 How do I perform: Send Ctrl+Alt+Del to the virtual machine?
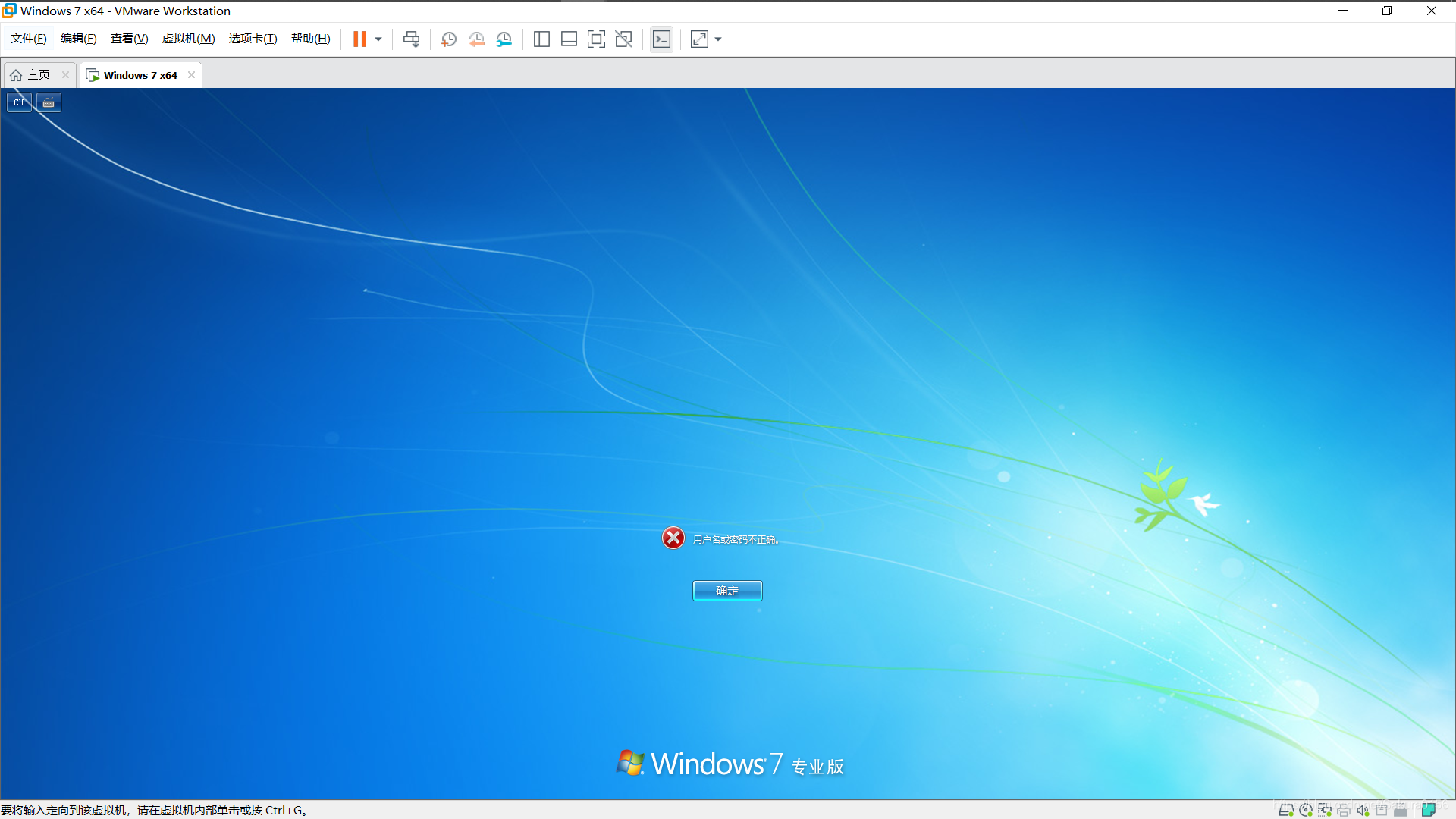tap(411, 39)
